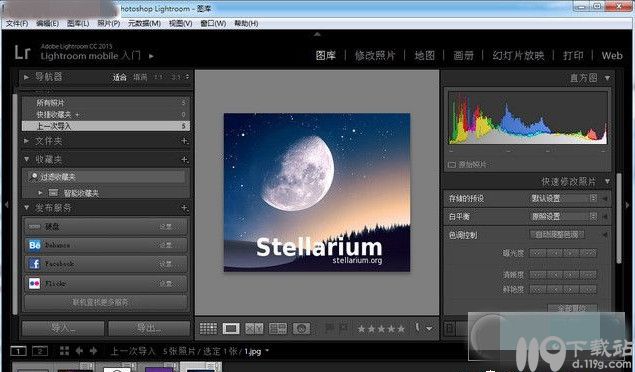635x372 pixels.
Task: Switch to Grid view in the toolbar
Action: coord(208,328)
